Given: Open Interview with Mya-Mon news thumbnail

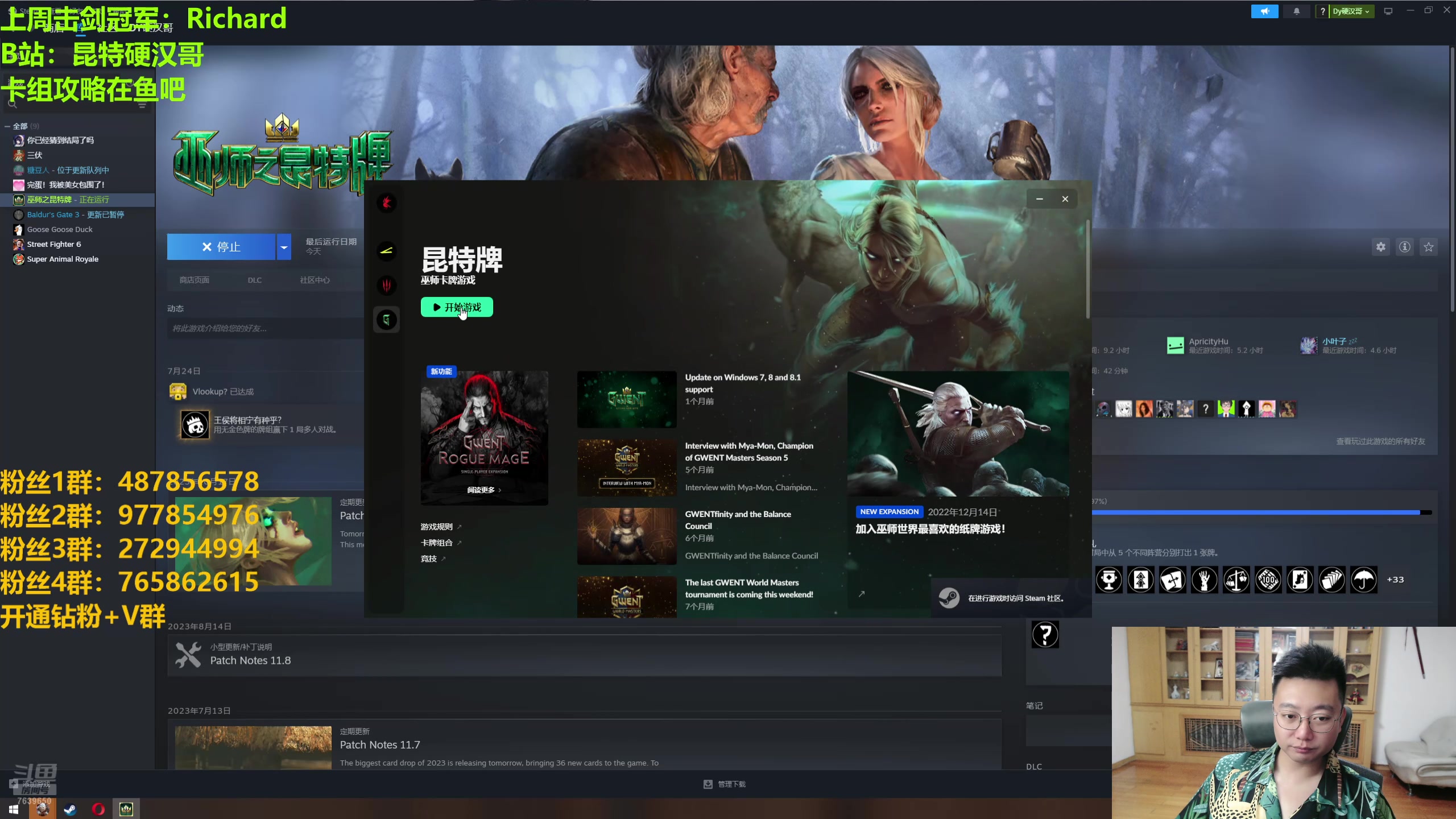Looking at the screenshot, I should pos(627,468).
